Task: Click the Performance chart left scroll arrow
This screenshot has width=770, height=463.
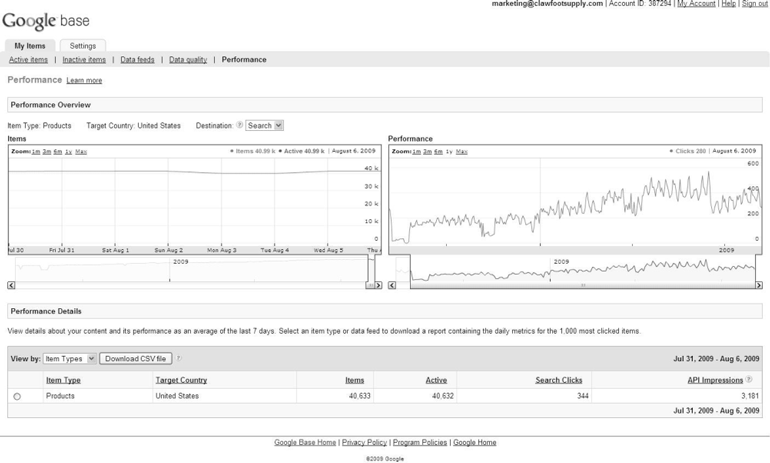Action: (x=392, y=285)
